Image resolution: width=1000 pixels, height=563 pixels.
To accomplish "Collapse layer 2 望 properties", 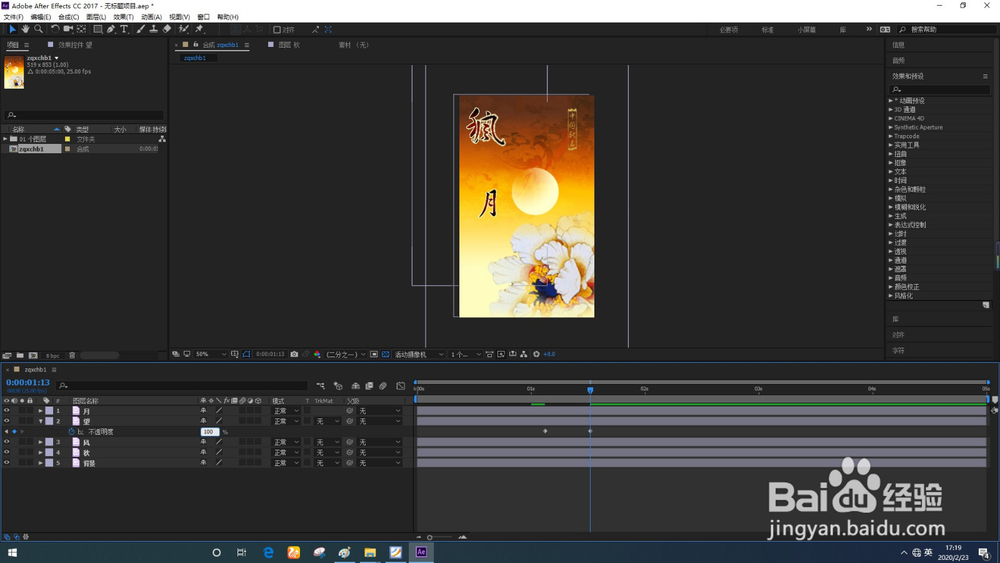I will [x=41, y=421].
